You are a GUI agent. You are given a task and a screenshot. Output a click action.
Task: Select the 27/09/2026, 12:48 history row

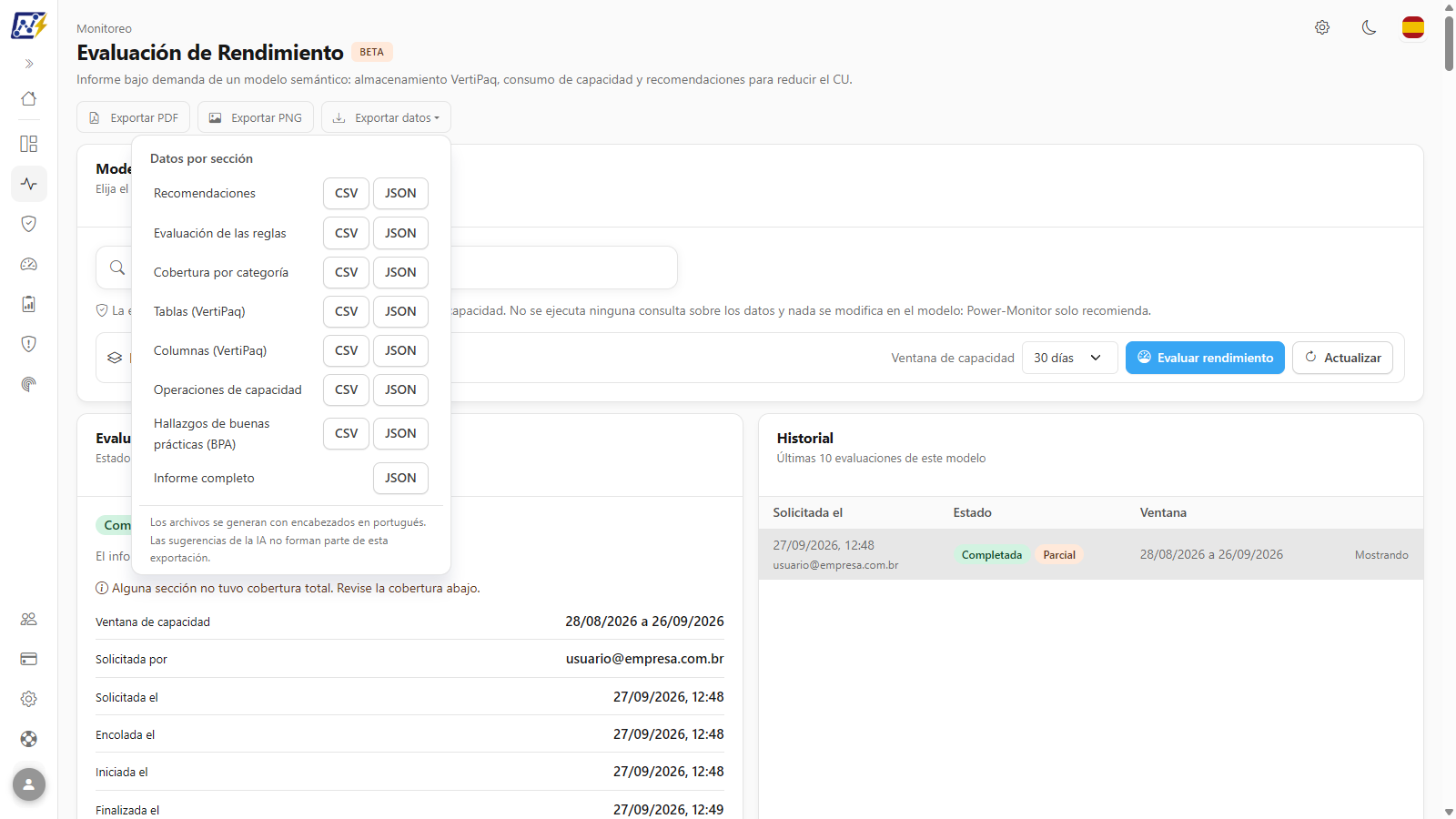pos(1091,554)
